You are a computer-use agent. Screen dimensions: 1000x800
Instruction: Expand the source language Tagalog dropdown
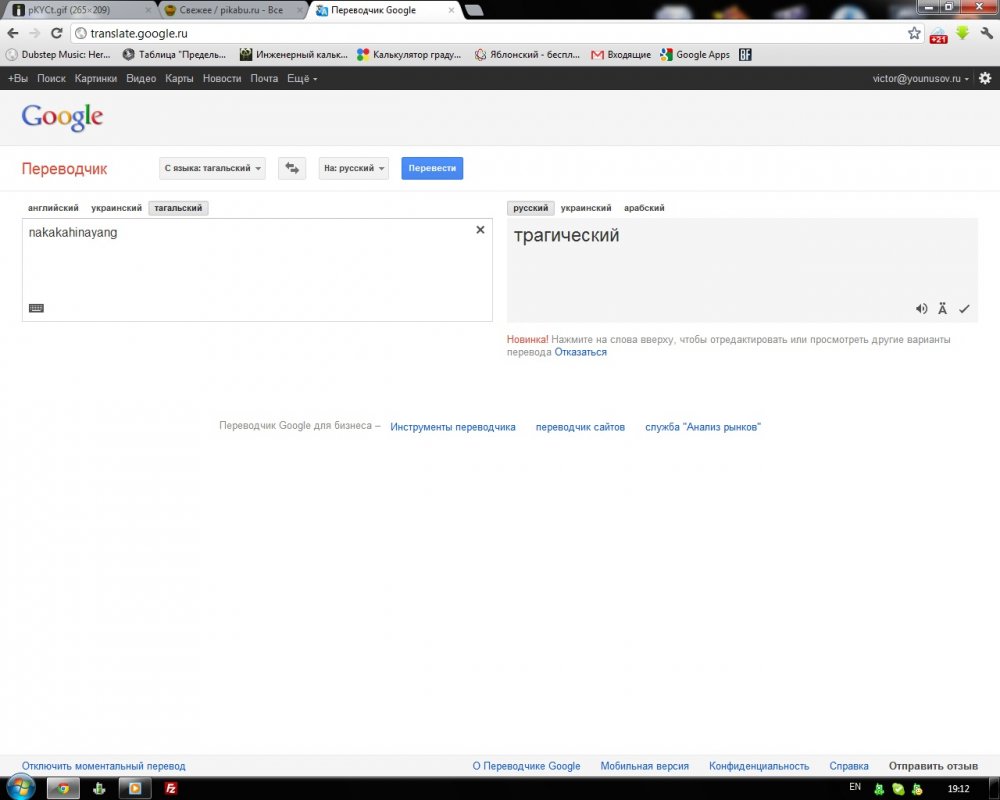coord(213,168)
